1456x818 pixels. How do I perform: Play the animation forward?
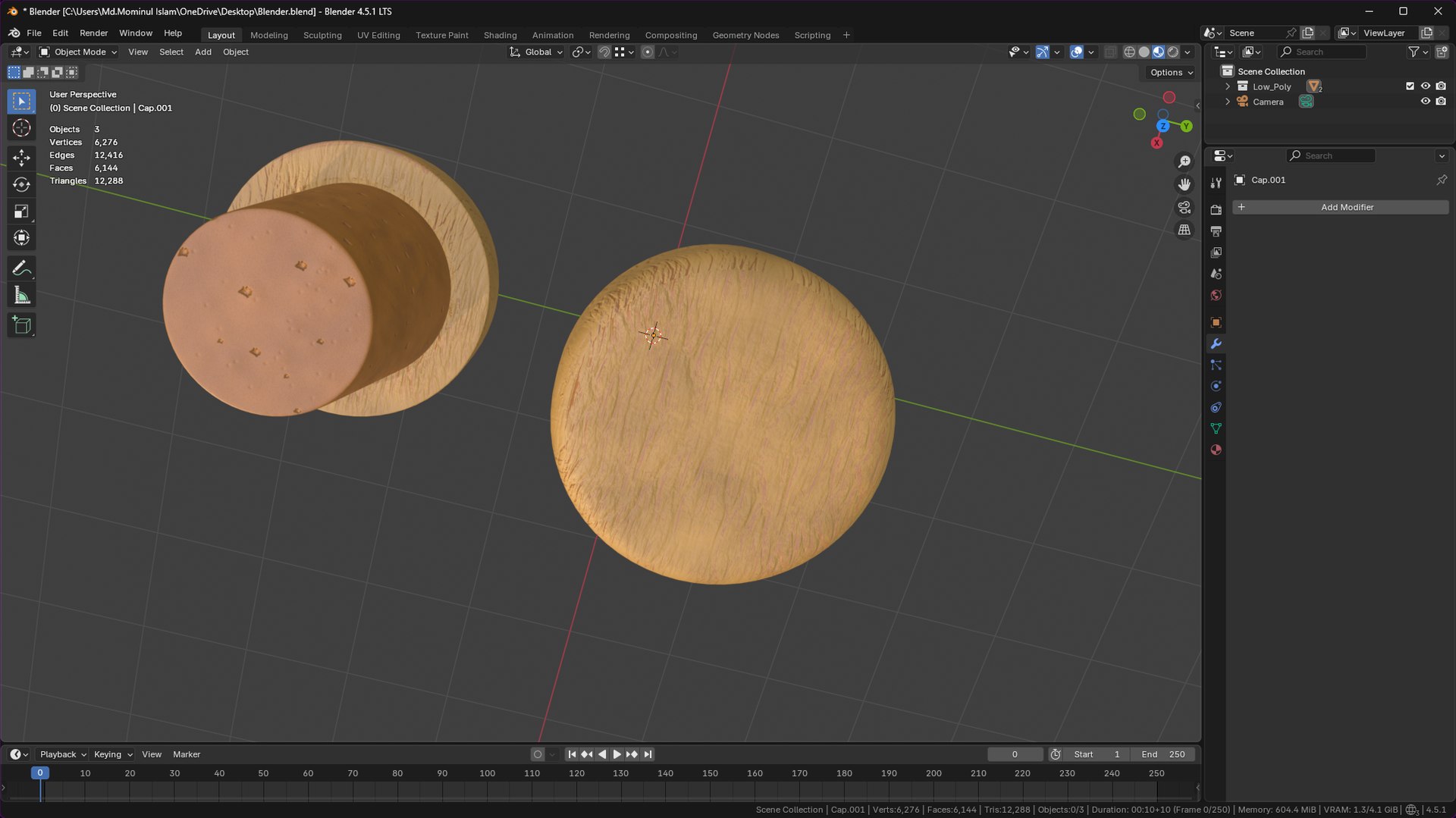click(617, 754)
